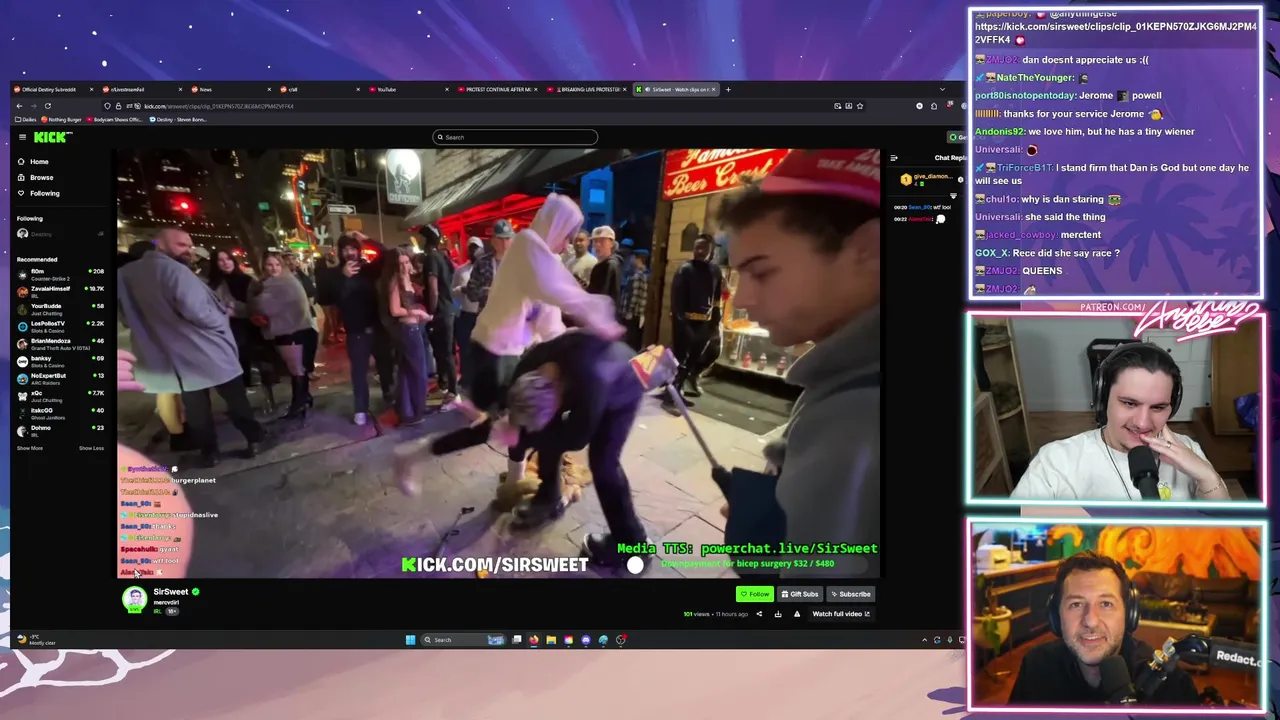Open SirSweet channel avatar
This screenshot has height=720, width=1280.
pos(134,598)
